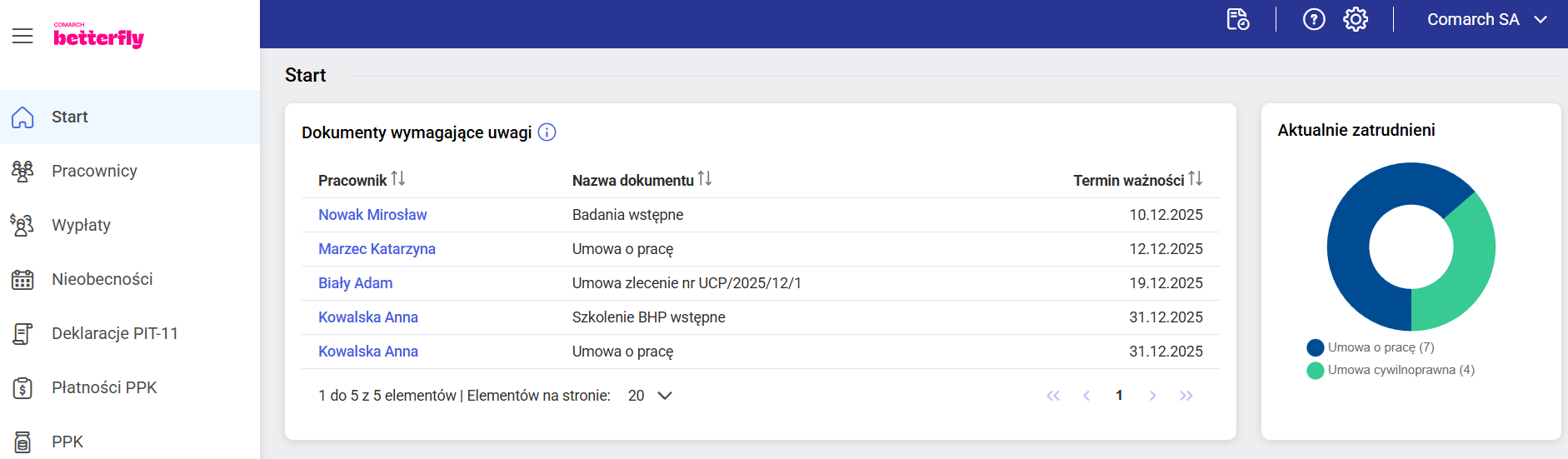Click the Umowa cywilnoprawna legend swatch
This screenshot has height=459, width=1568.
(1316, 370)
